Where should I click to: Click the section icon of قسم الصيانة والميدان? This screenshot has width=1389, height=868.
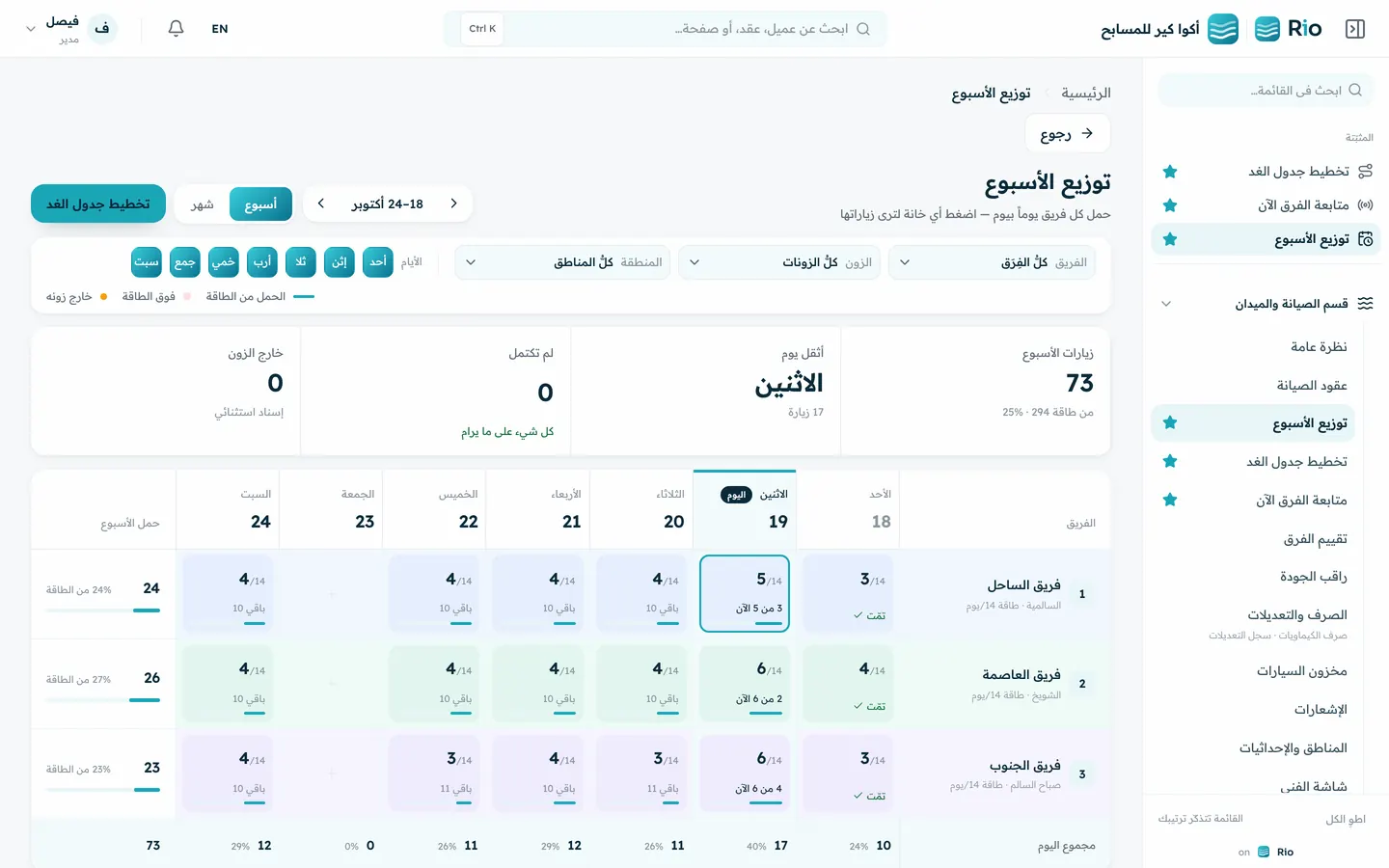click(1365, 304)
